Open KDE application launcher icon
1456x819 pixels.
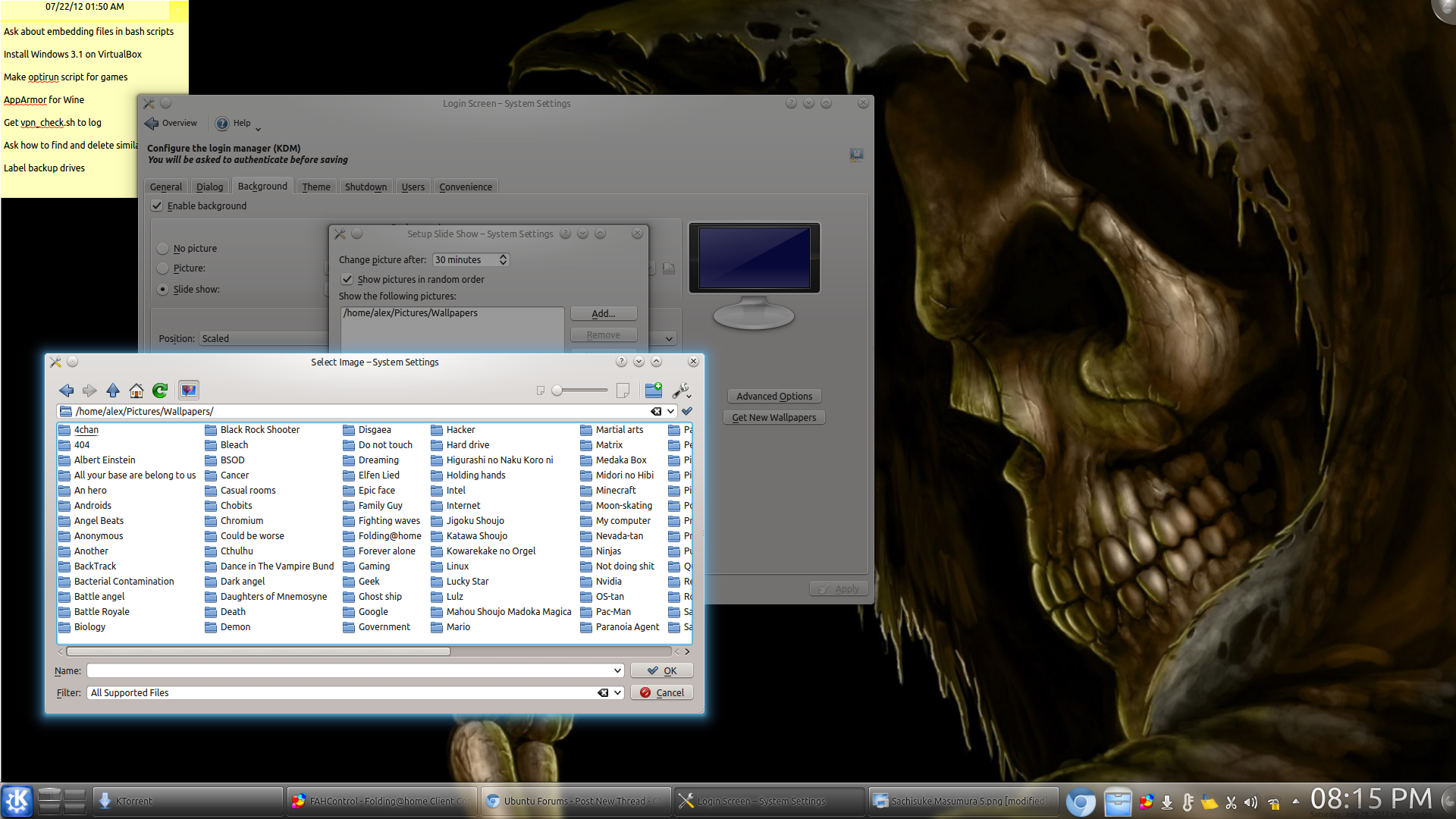(17, 801)
